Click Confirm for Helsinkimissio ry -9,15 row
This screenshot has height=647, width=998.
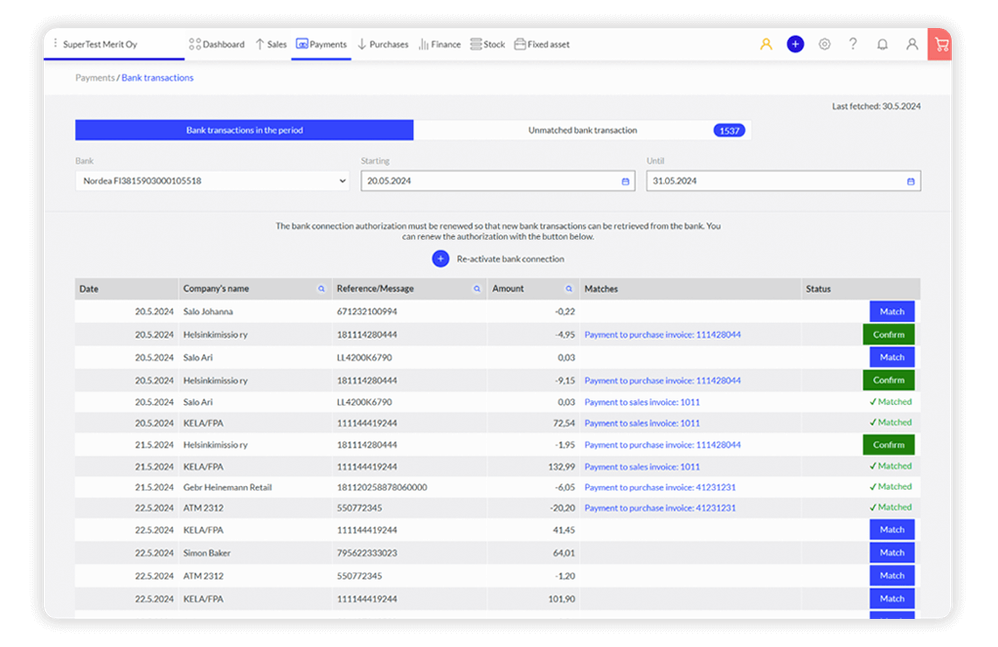pos(889,380)
